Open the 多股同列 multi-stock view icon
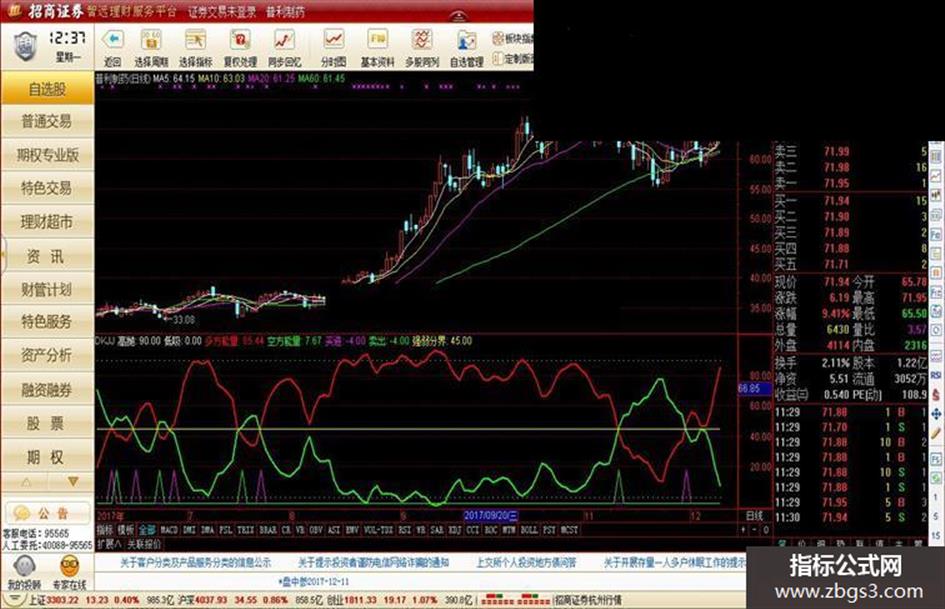The image size is (945, 609). click(422, 40)
